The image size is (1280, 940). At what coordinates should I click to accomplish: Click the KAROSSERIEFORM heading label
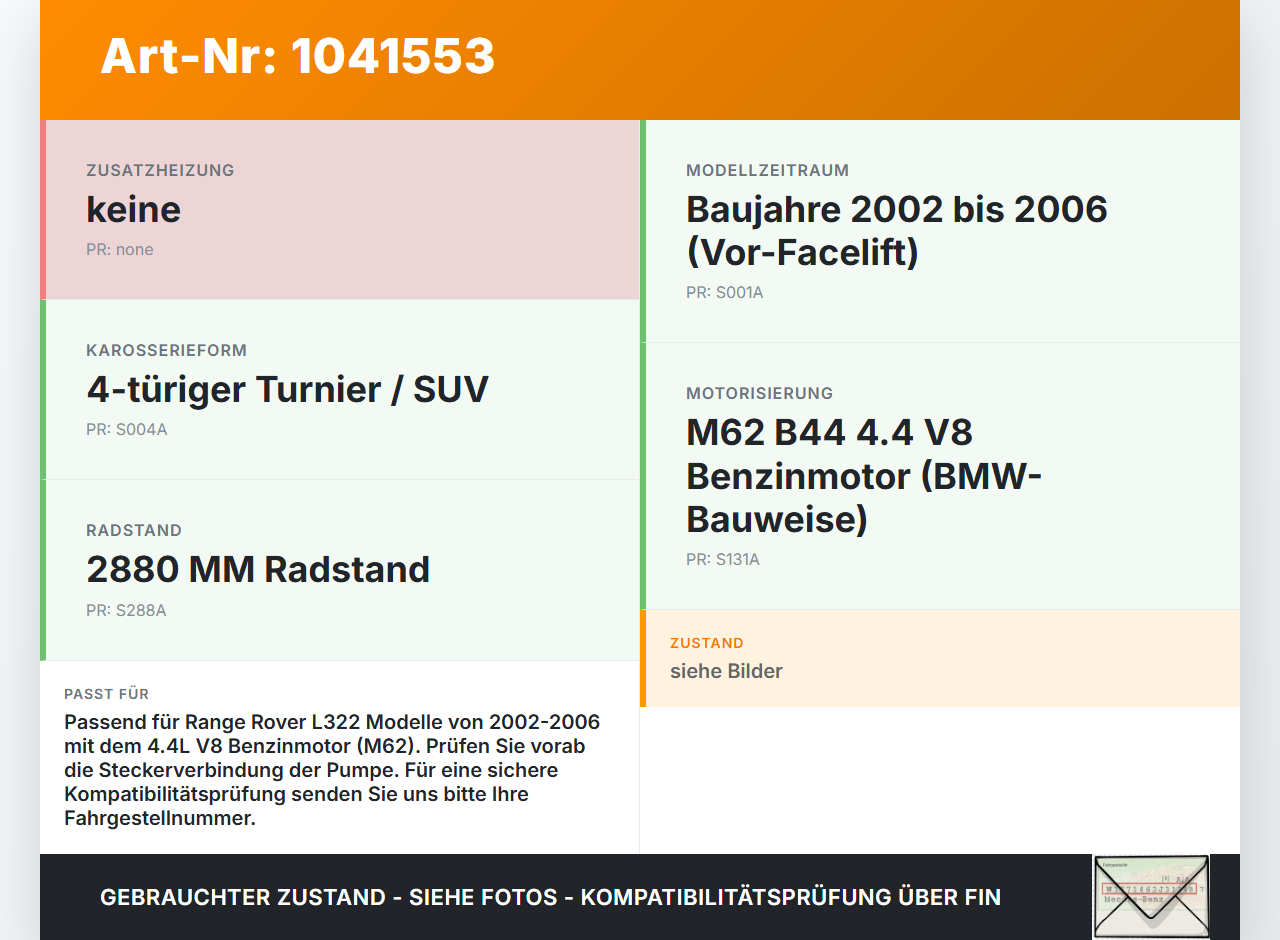pos(167,350)
